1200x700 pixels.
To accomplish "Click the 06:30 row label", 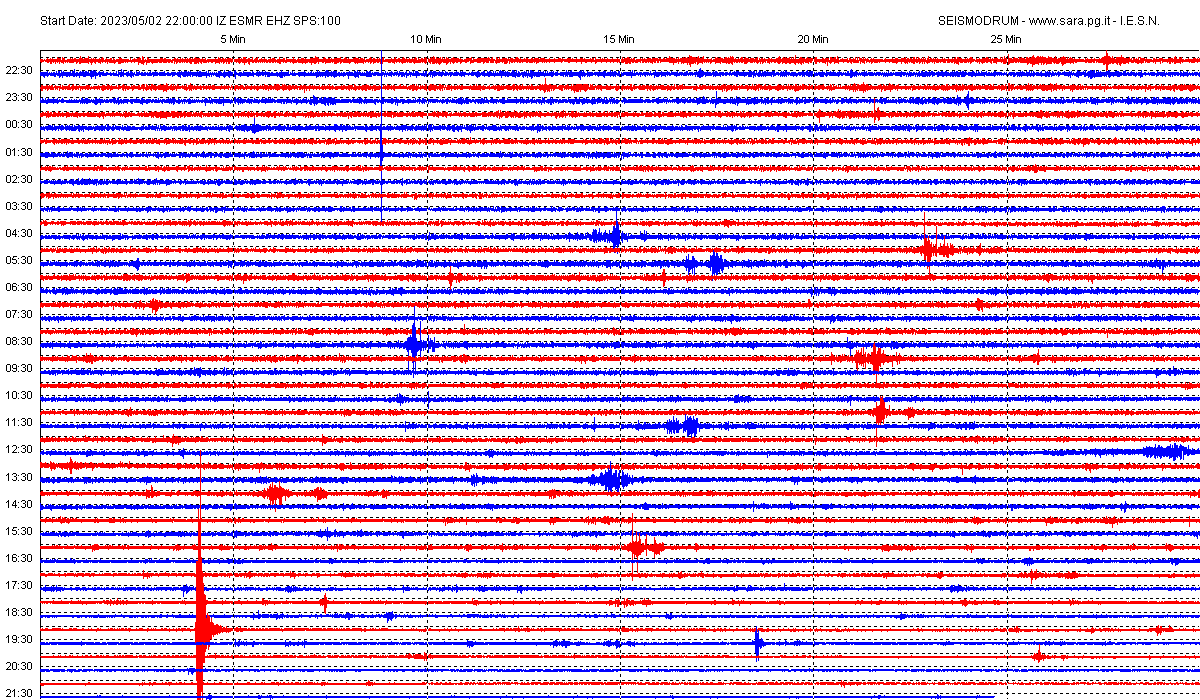I will click(x=20, y=287).
